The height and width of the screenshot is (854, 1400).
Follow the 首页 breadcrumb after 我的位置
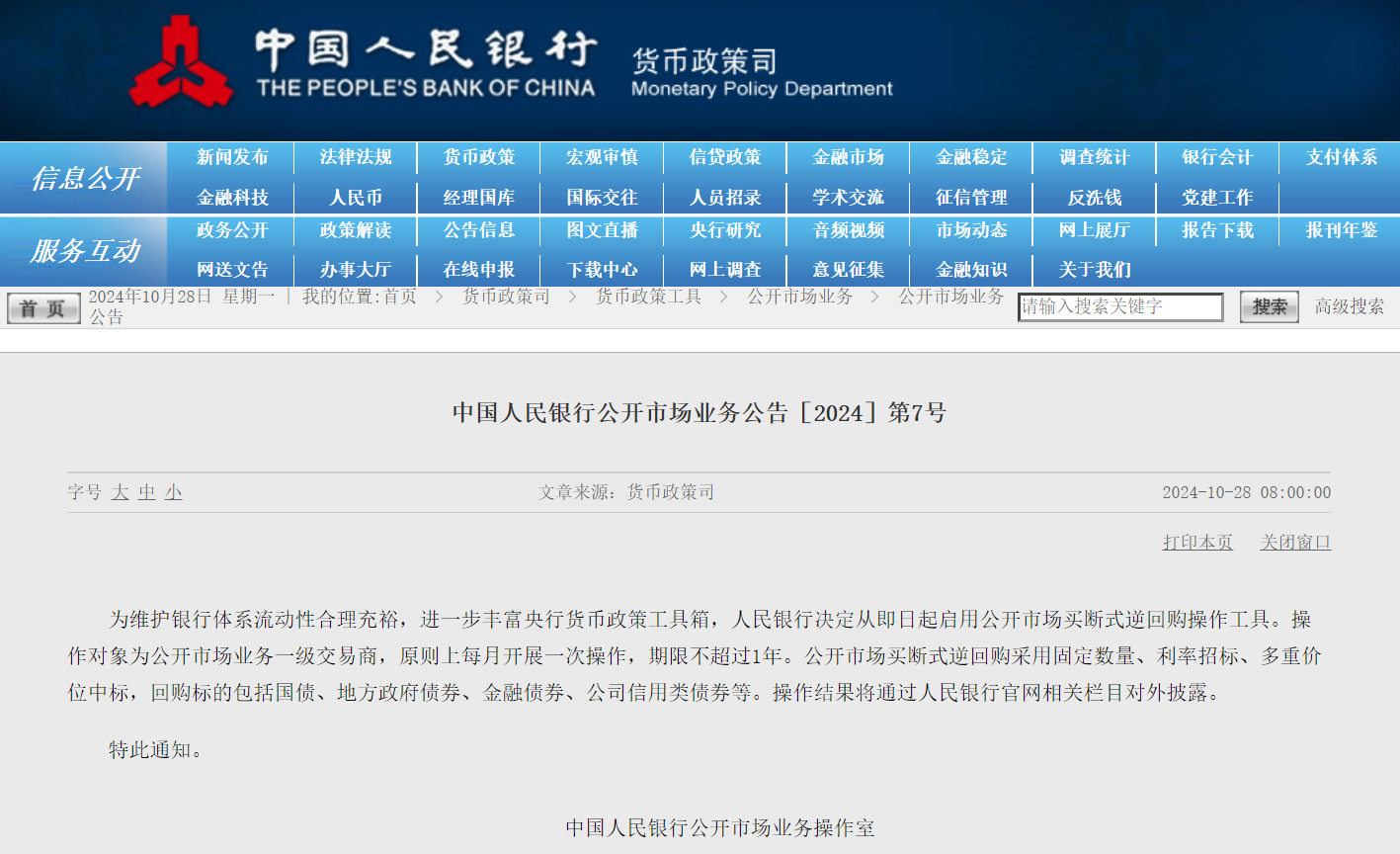pos(400,297)
